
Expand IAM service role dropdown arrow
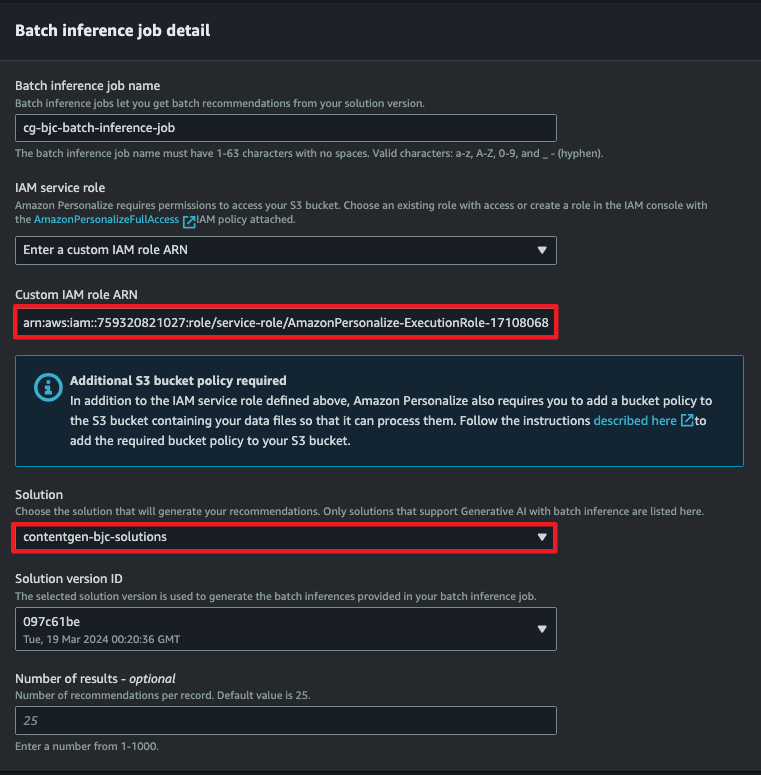[x=542, y=250]
